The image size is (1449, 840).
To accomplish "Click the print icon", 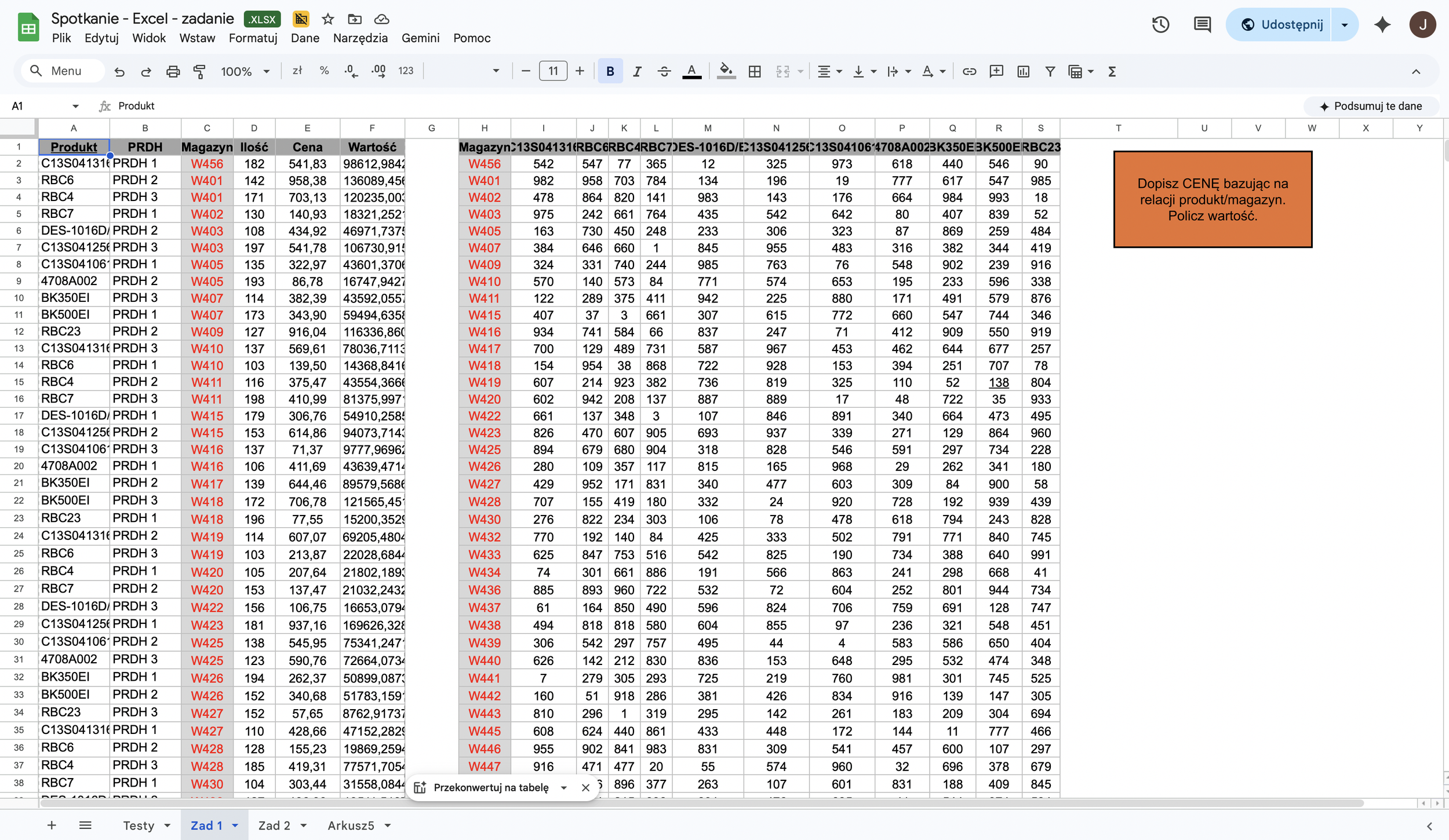I will 173,71.
